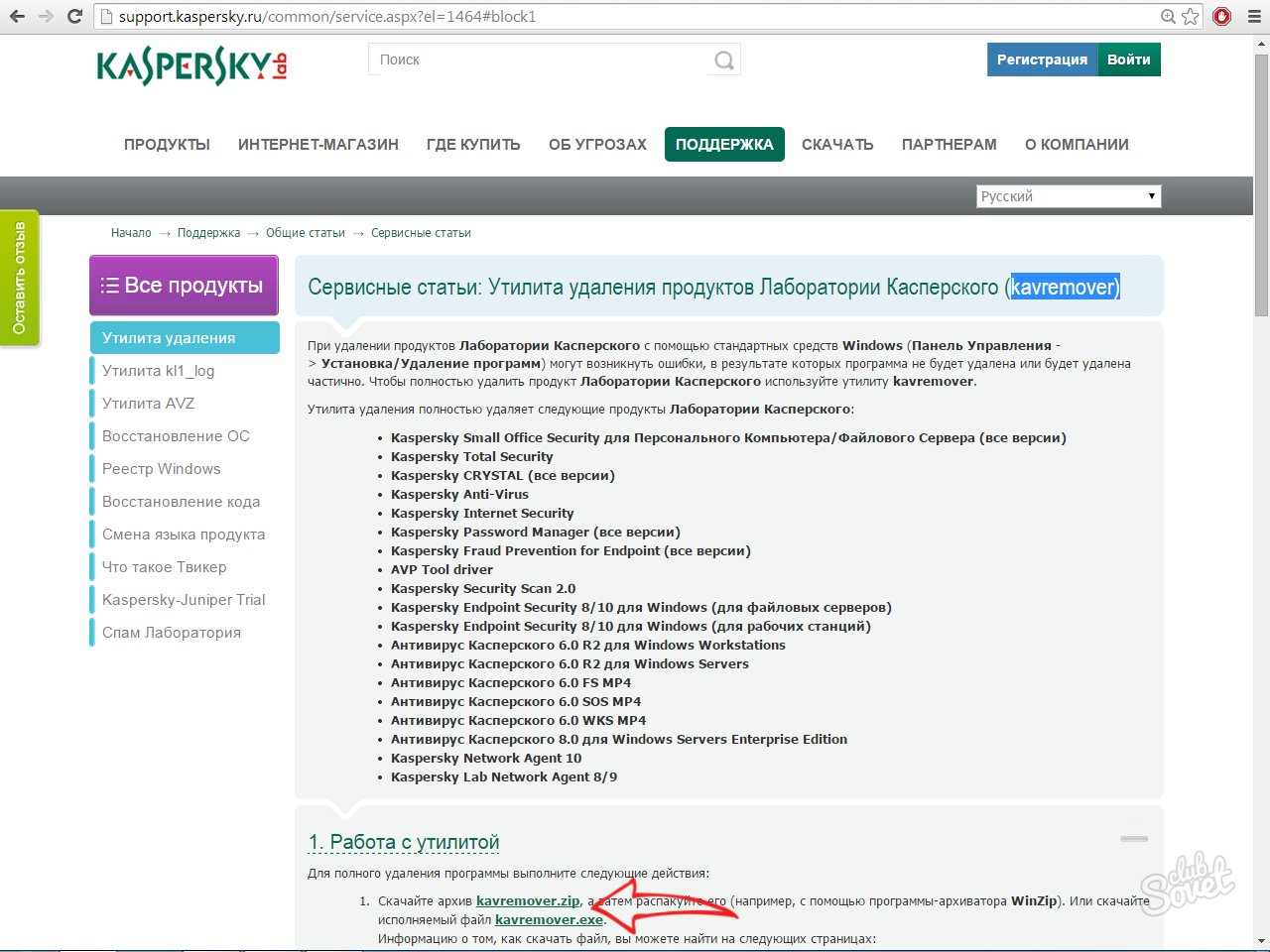Click the address bar URL
1270x952 pixels.
point(327,17)
